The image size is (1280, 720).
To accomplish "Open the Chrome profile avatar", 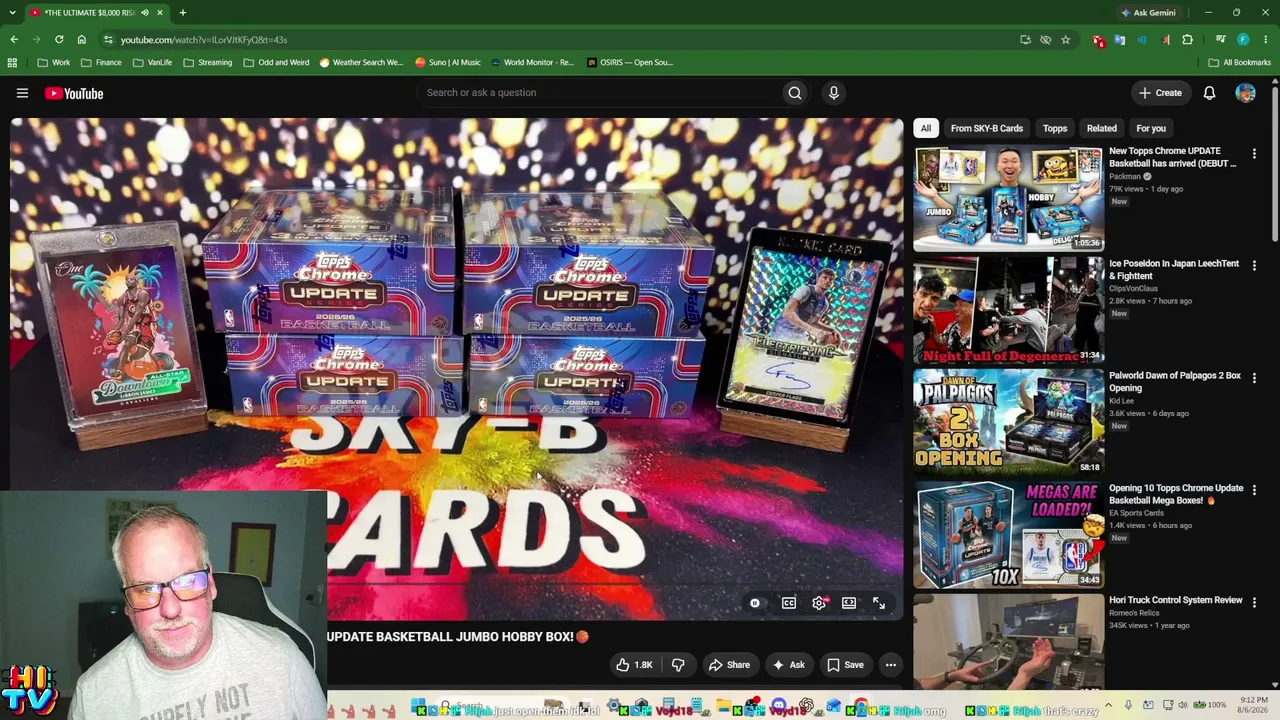I will [x=1243, y=40].
